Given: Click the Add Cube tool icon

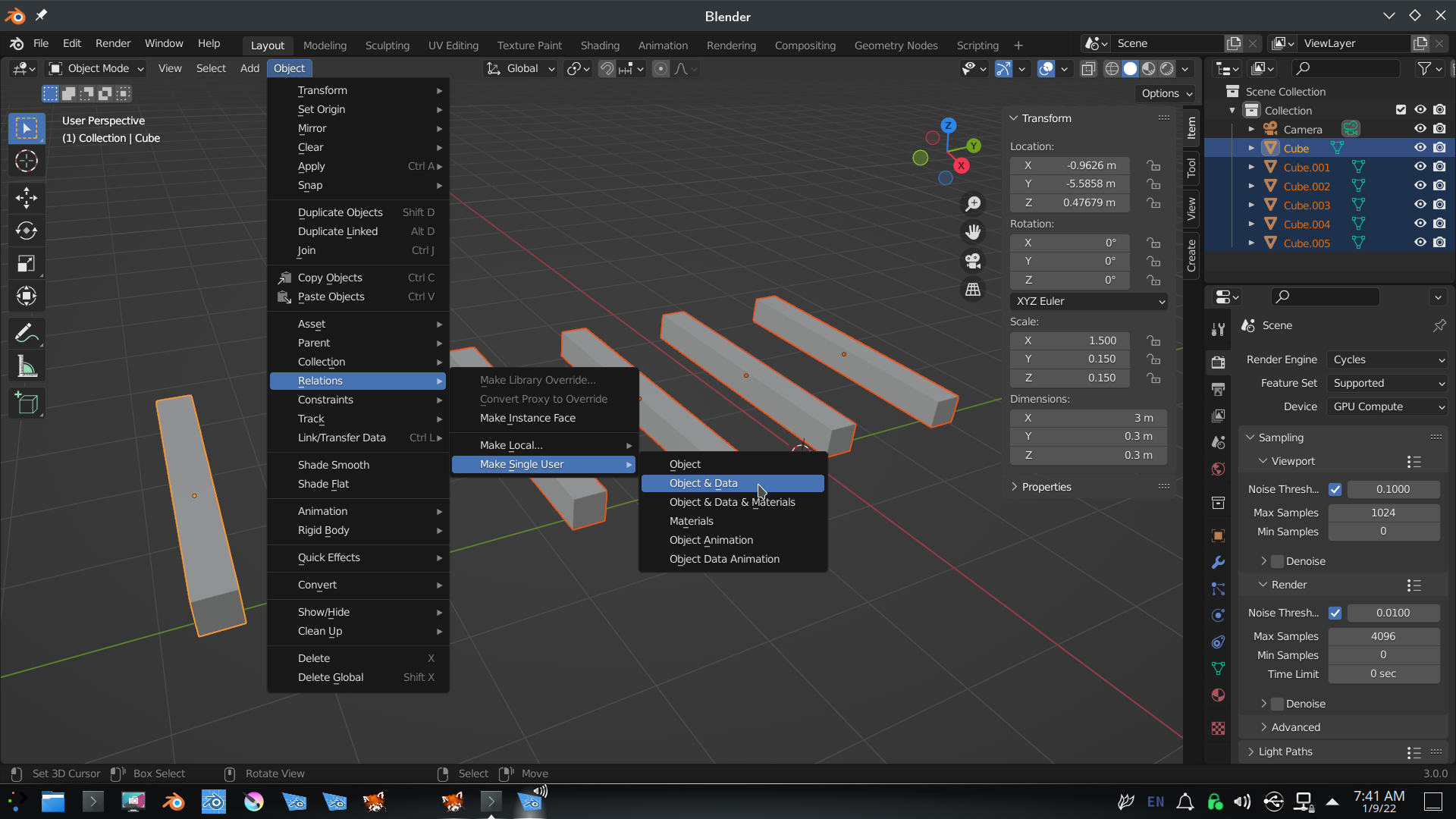Looking at the screenshot, I should click(27, 403).
